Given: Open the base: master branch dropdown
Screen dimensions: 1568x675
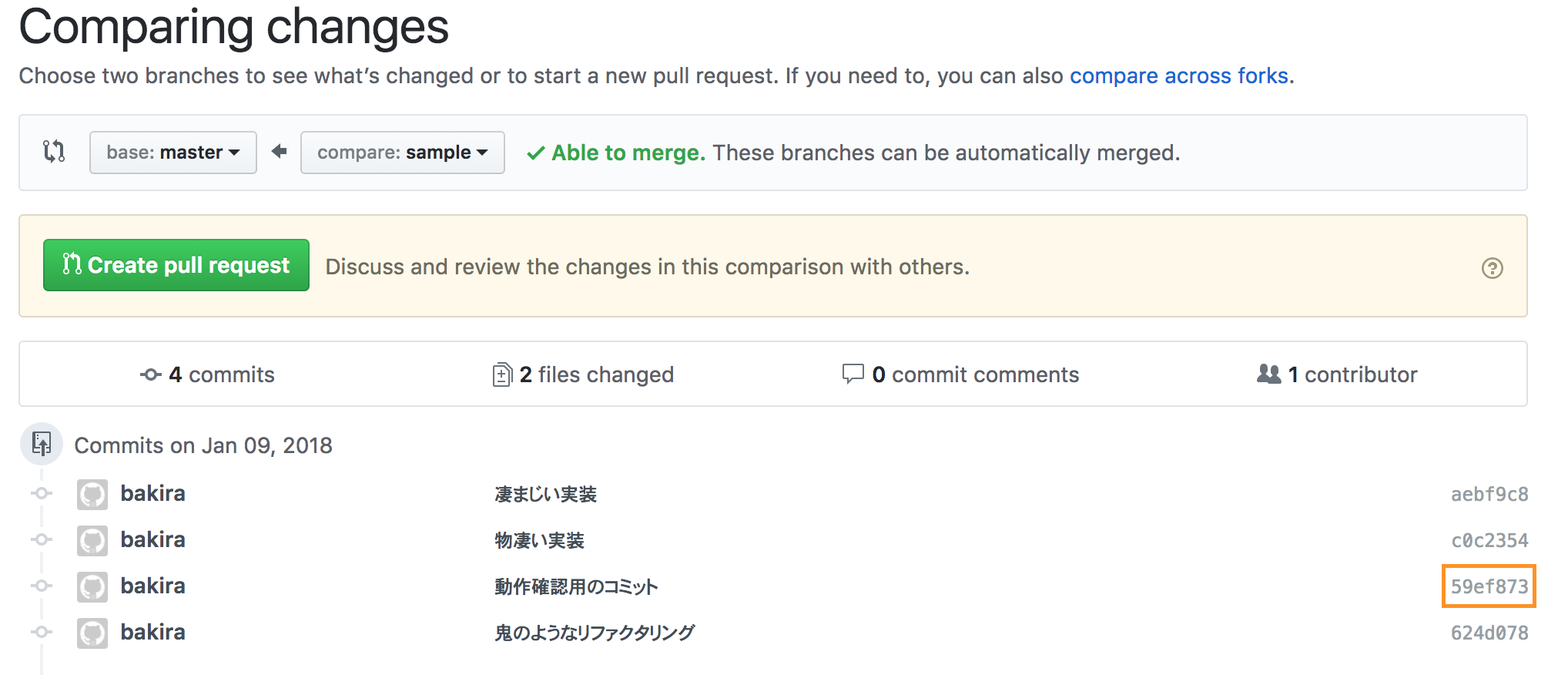Looking at the screenshot, I should tap(173, 153).
